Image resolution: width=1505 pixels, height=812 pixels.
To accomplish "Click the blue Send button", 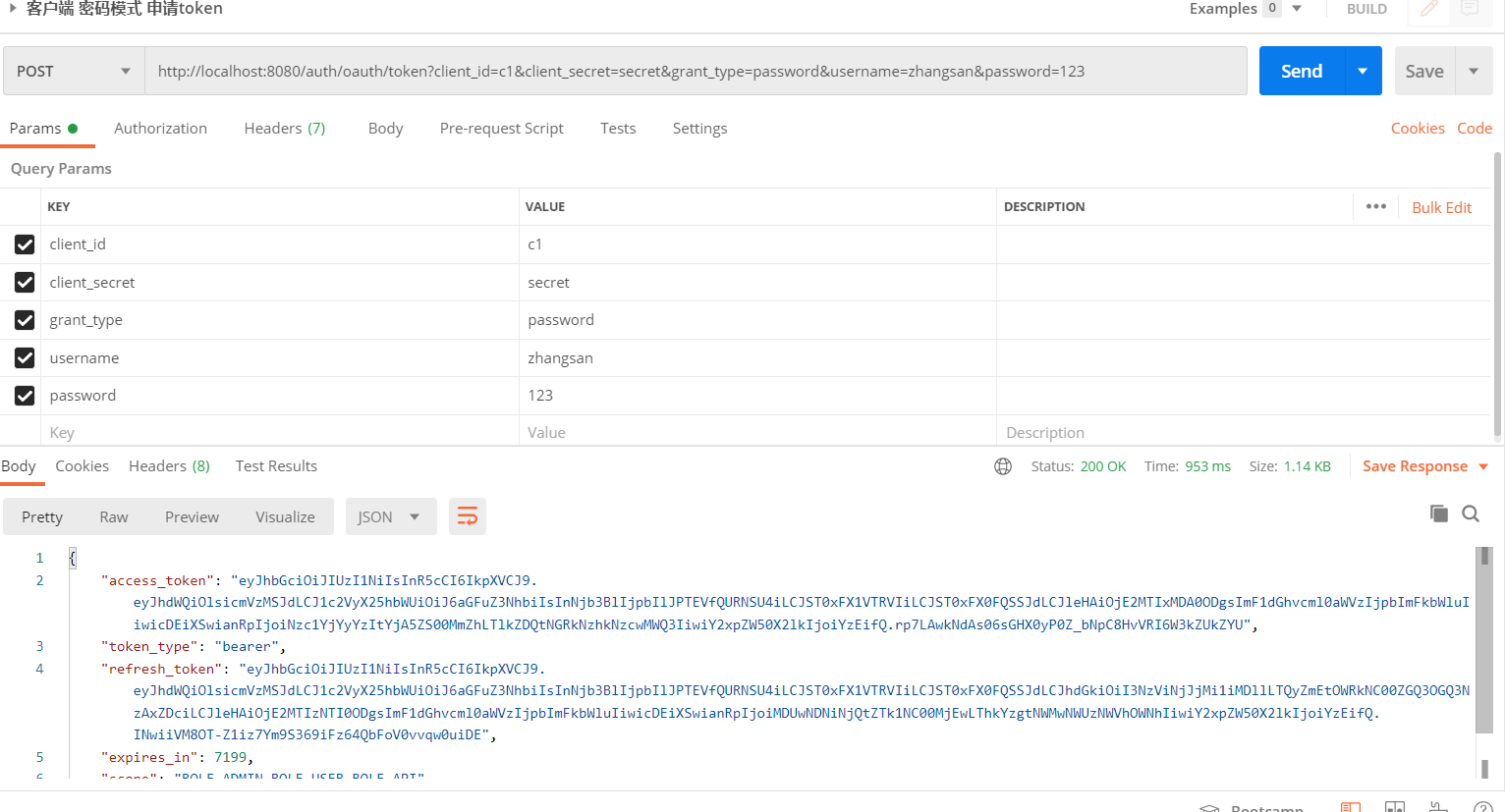I will point(1302,71).
